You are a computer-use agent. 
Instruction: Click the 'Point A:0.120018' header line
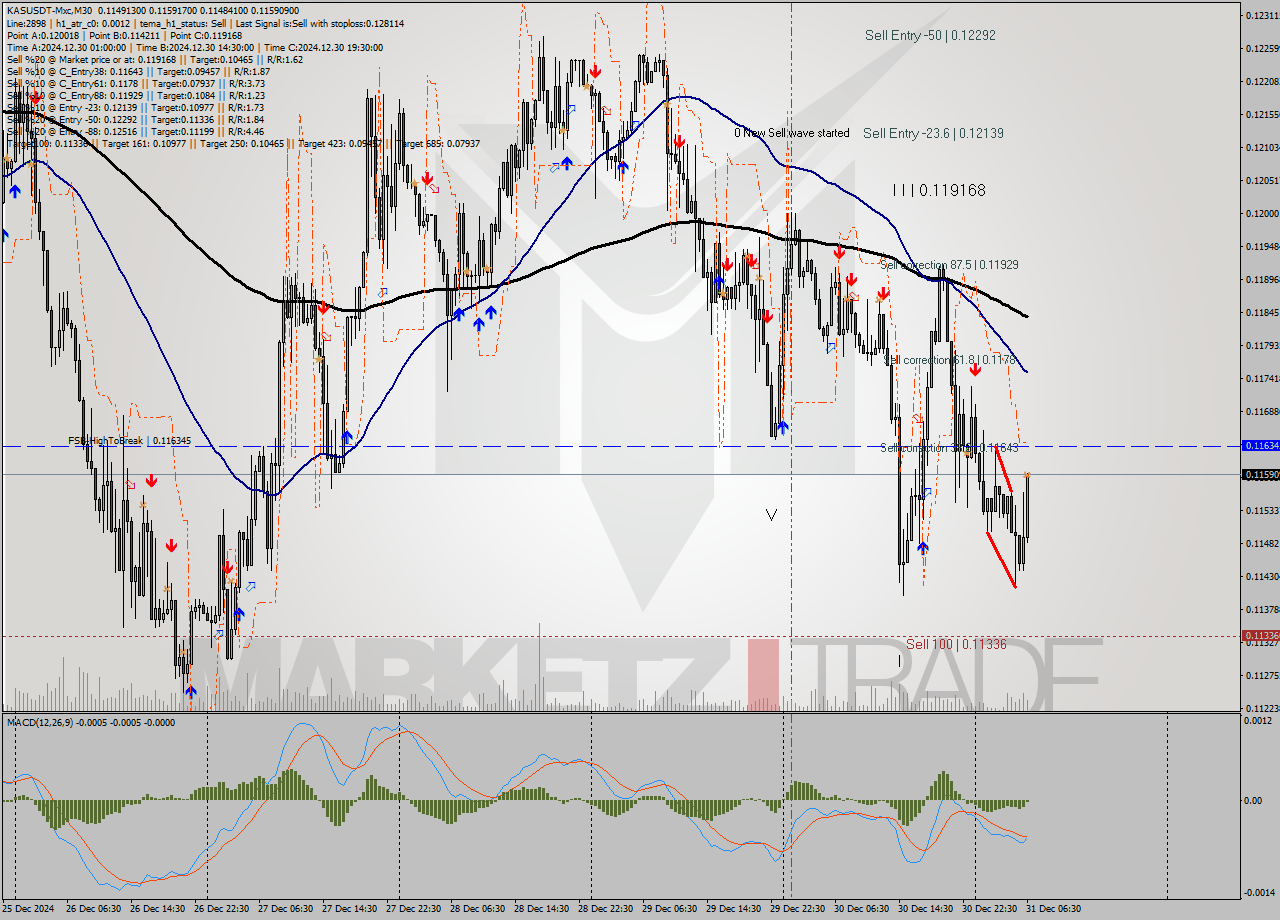tap(123, 35)
